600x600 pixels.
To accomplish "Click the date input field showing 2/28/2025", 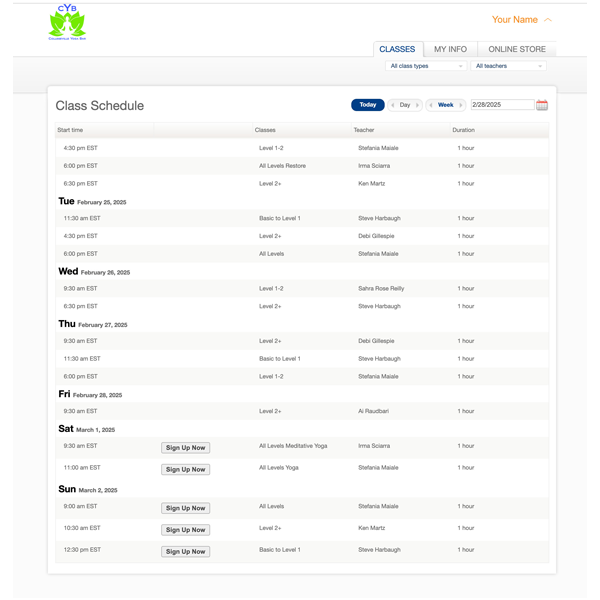I will (501, 105).
